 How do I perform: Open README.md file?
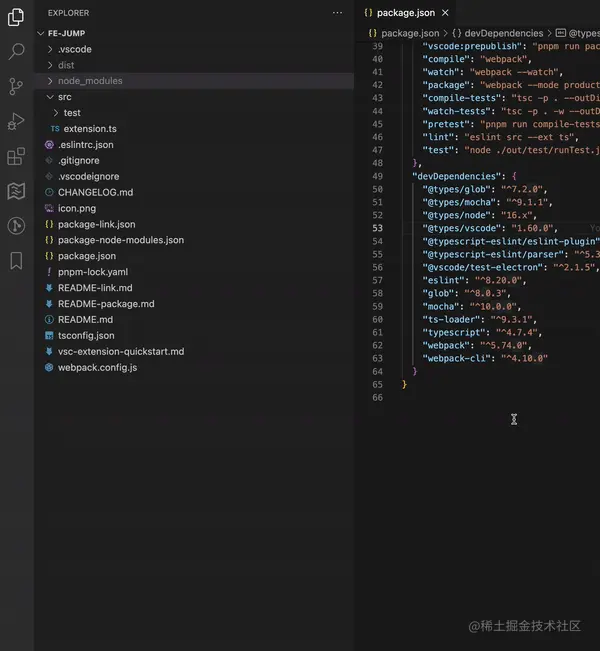pos(194,320)
